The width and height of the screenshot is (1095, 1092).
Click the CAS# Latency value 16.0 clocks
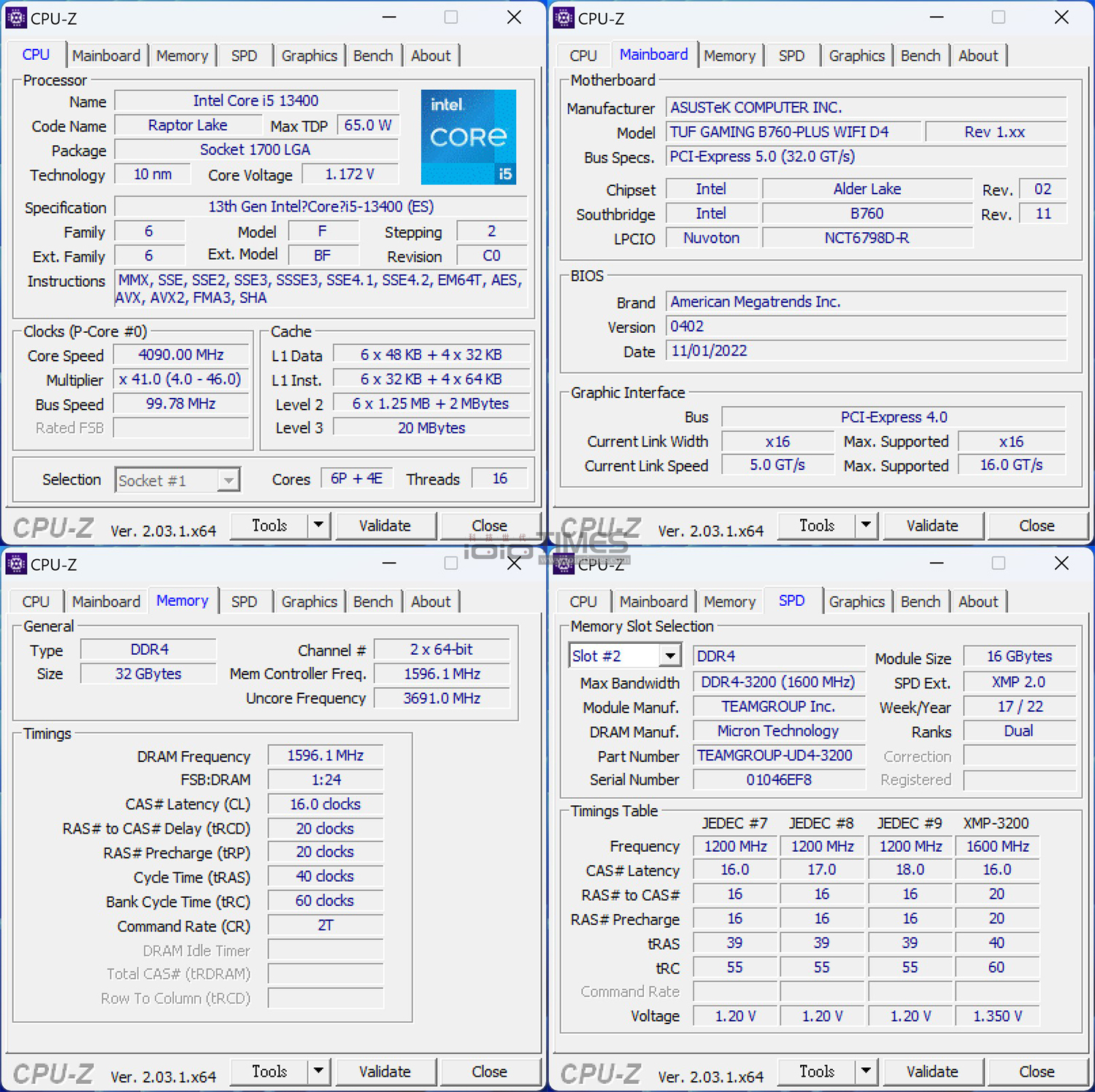coord(326,804)
